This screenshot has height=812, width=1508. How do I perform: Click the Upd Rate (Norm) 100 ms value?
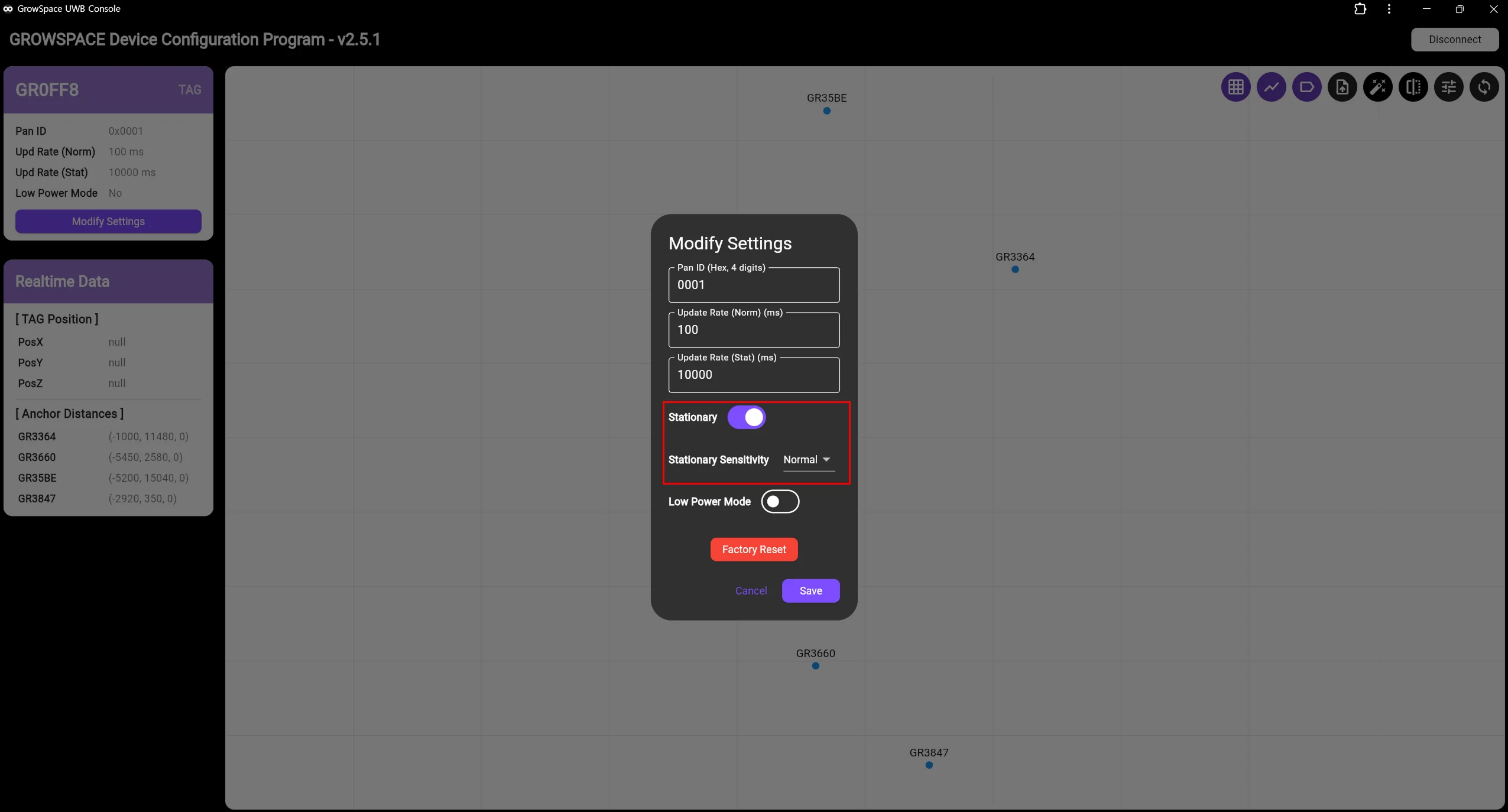click(x=126, y=152)
